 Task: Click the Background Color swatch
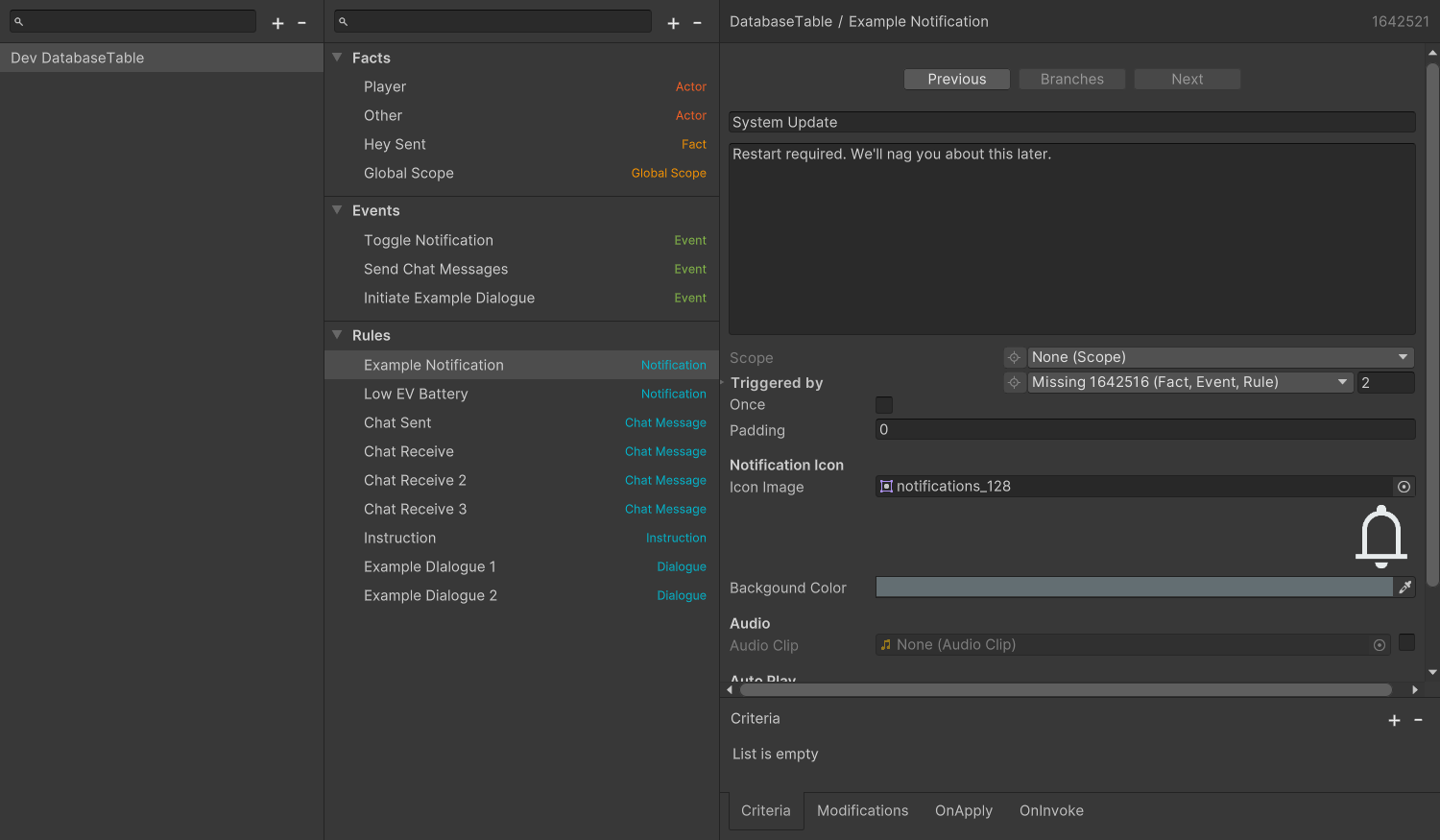tap(1134, 588)
